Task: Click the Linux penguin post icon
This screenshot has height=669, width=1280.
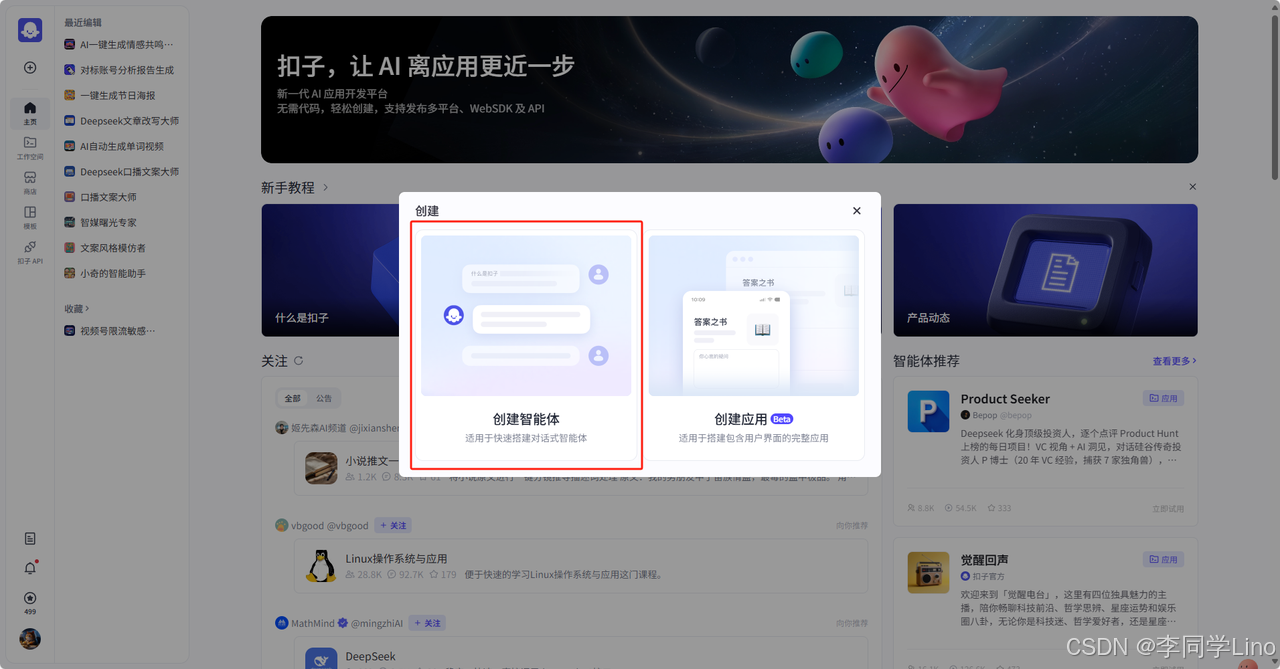Action: [x=321, y=565]
